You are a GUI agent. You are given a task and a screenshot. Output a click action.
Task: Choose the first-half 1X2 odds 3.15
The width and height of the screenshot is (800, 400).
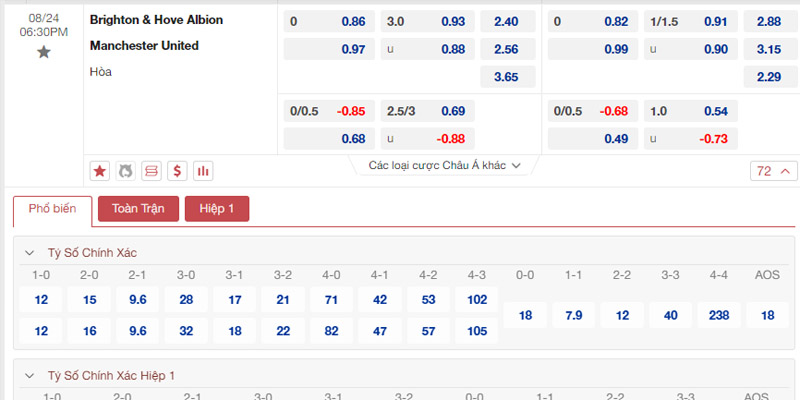[x=771, y=49]
